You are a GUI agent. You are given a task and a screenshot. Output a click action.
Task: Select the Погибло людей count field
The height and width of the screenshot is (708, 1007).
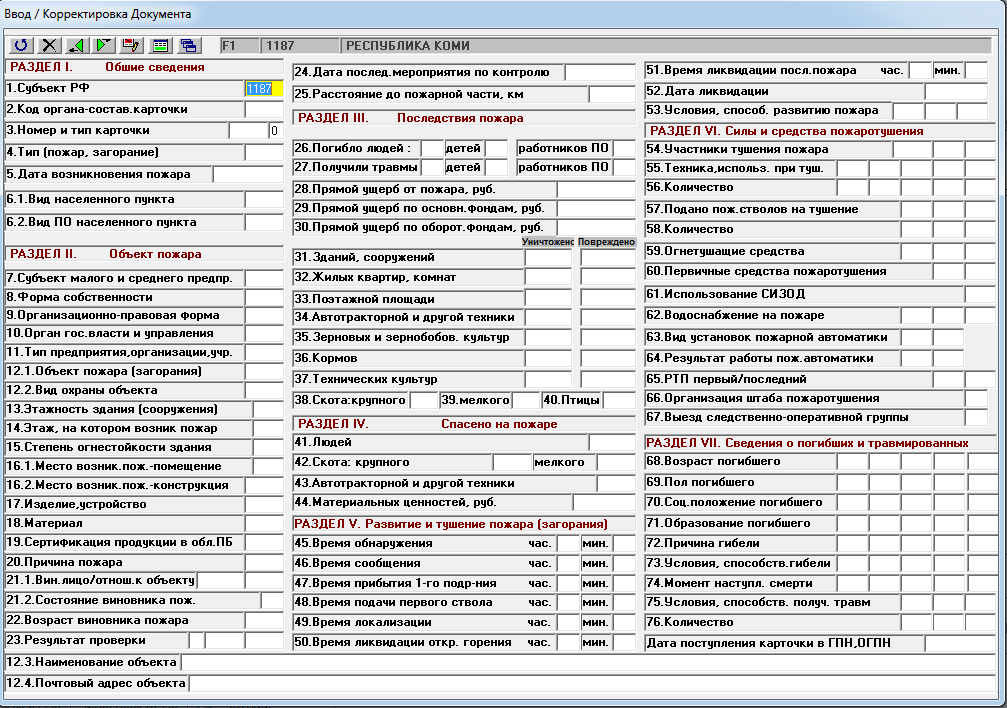pos(432,148)
